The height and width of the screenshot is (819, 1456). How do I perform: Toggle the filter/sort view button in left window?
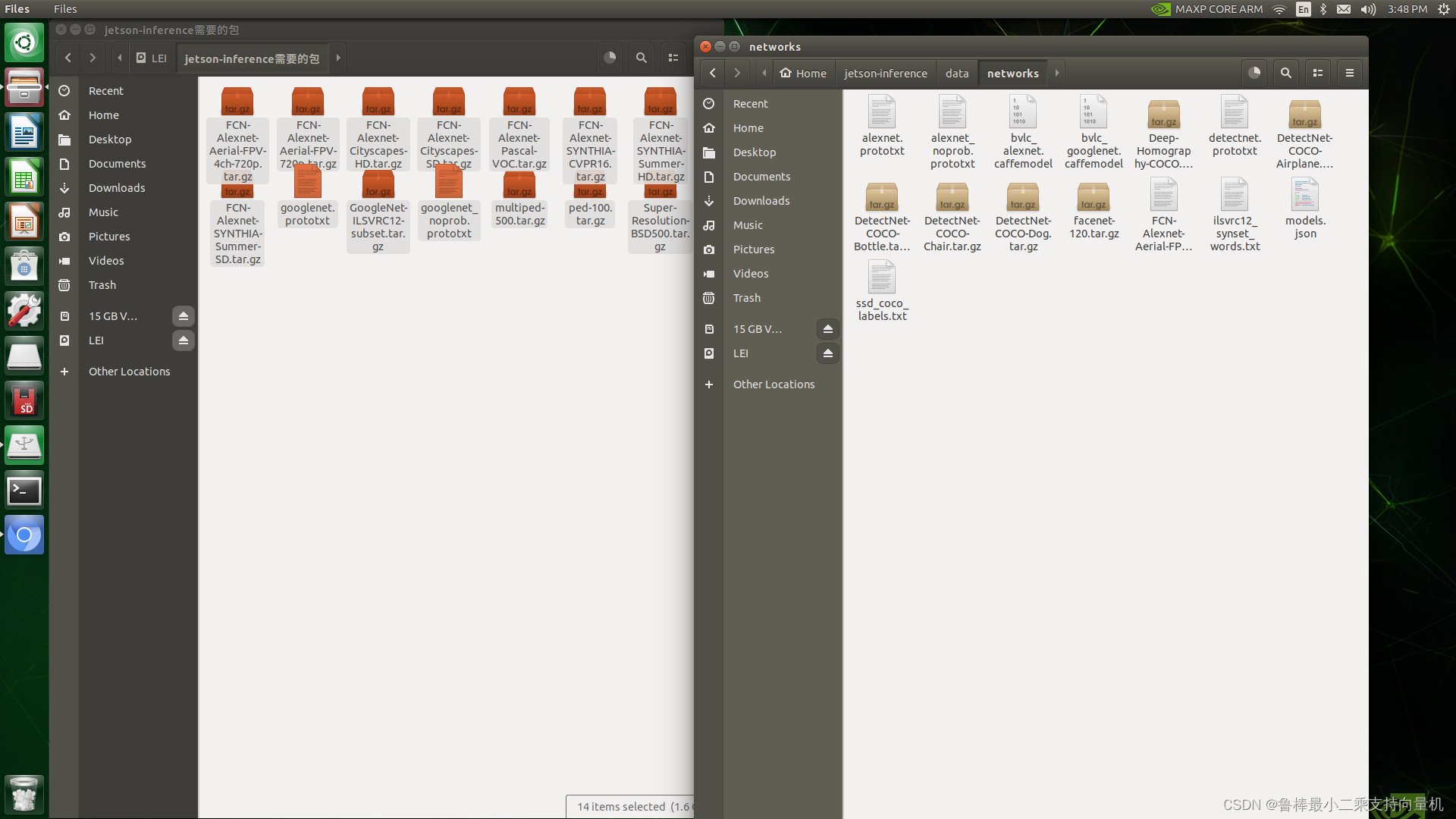pyautogui.click(x=675, y=58)
